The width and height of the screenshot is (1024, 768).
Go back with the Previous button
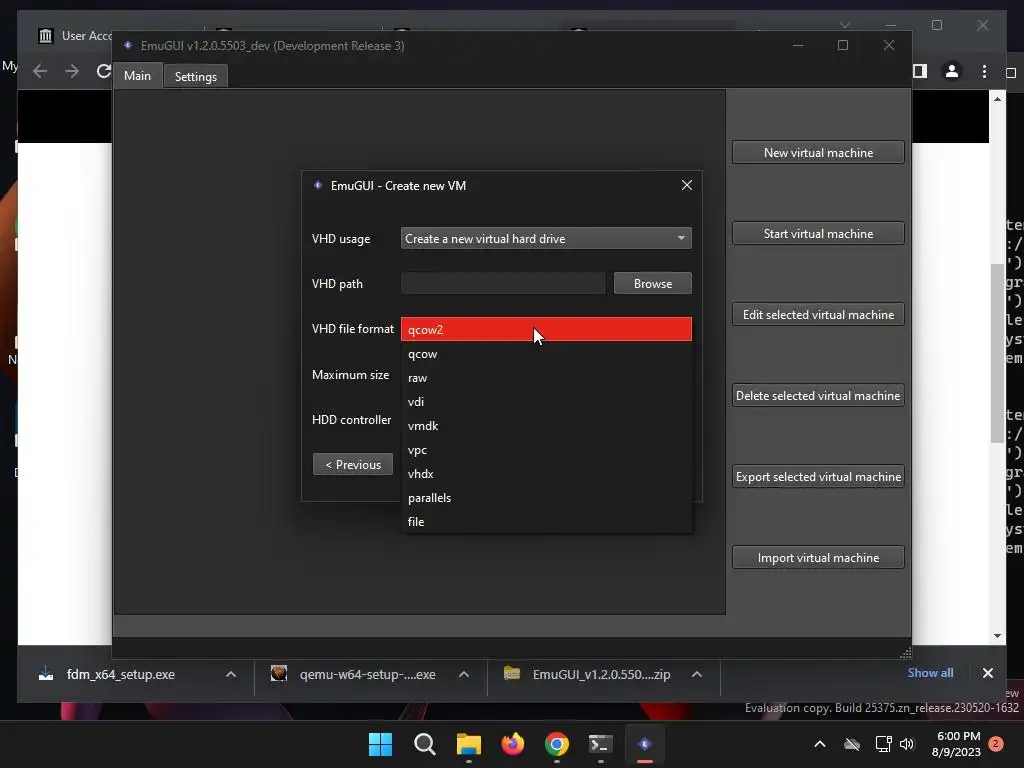tap(353, 464)
